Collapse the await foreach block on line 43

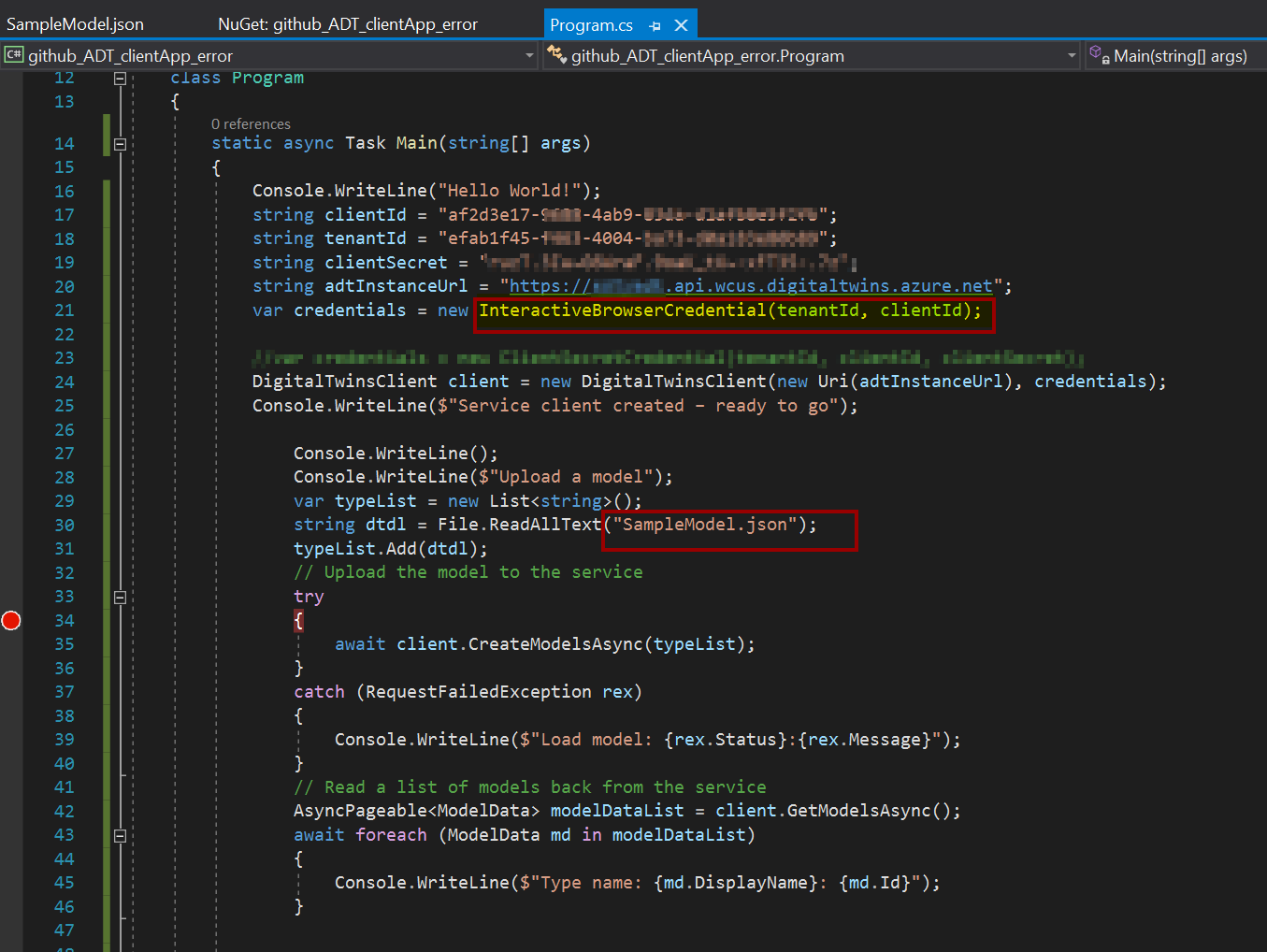[120, 835]
